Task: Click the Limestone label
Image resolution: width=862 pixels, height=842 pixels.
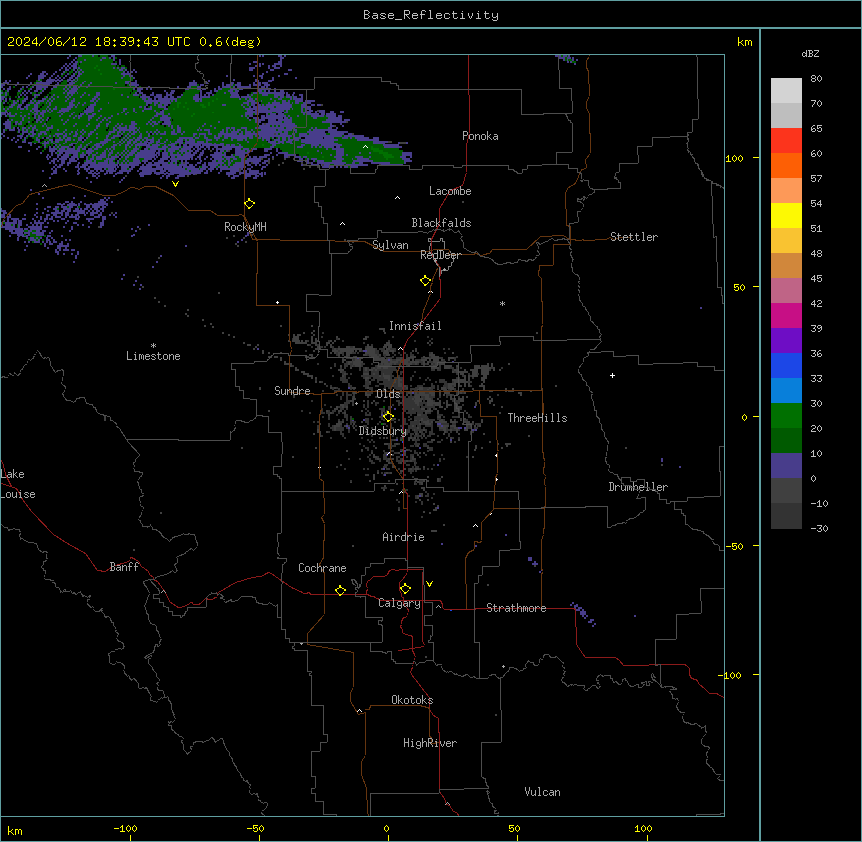Action: coord(153,356)
